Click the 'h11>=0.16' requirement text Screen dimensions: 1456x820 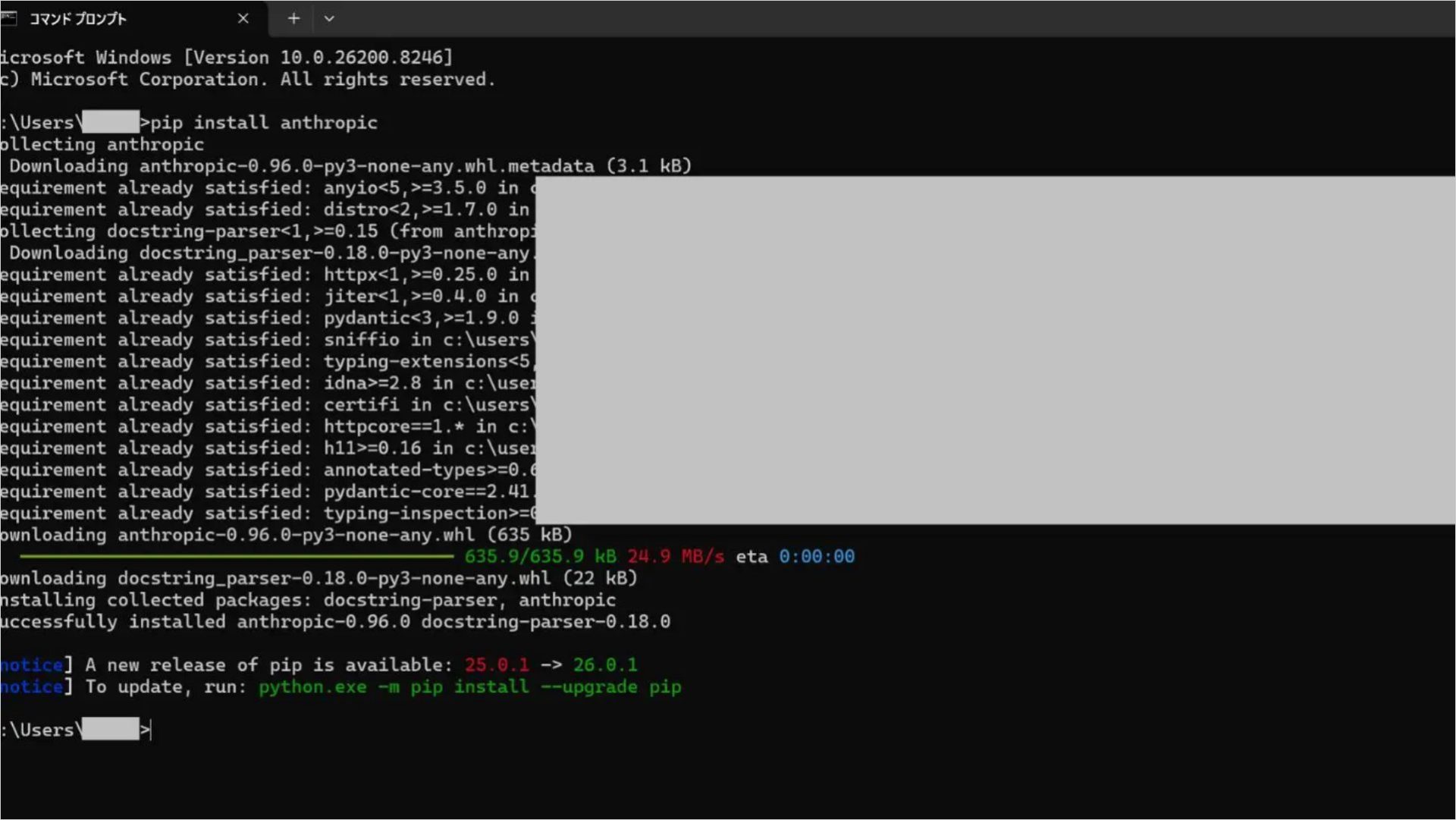(372, 449)
